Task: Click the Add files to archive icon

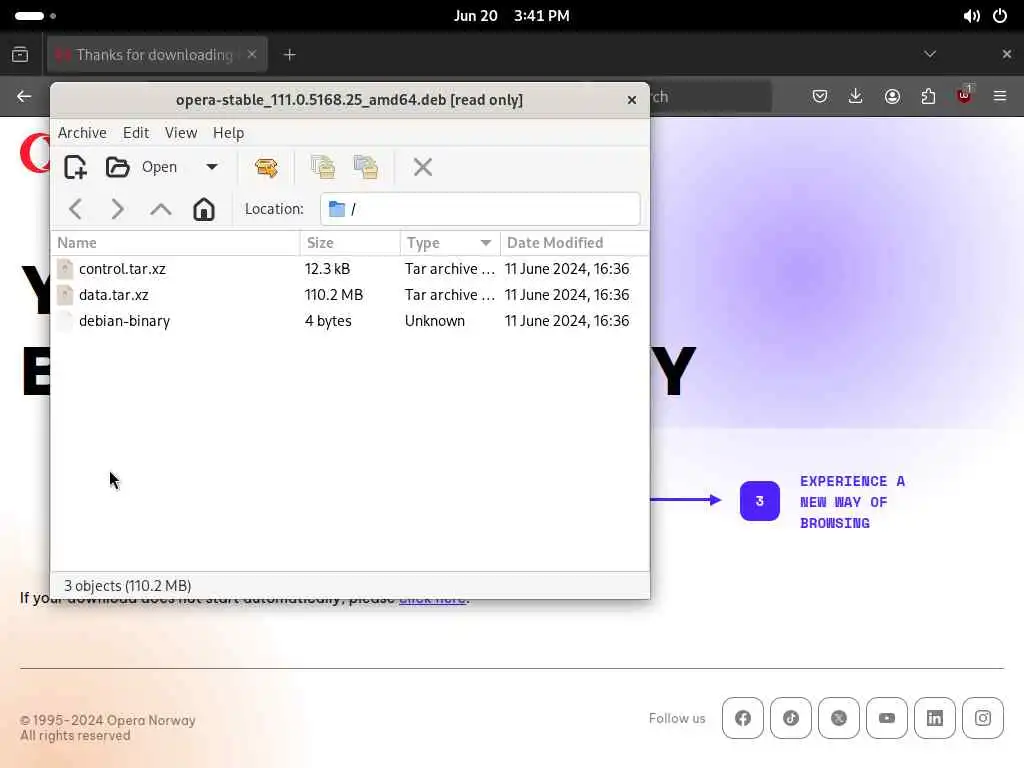Action: pos(323,167)
